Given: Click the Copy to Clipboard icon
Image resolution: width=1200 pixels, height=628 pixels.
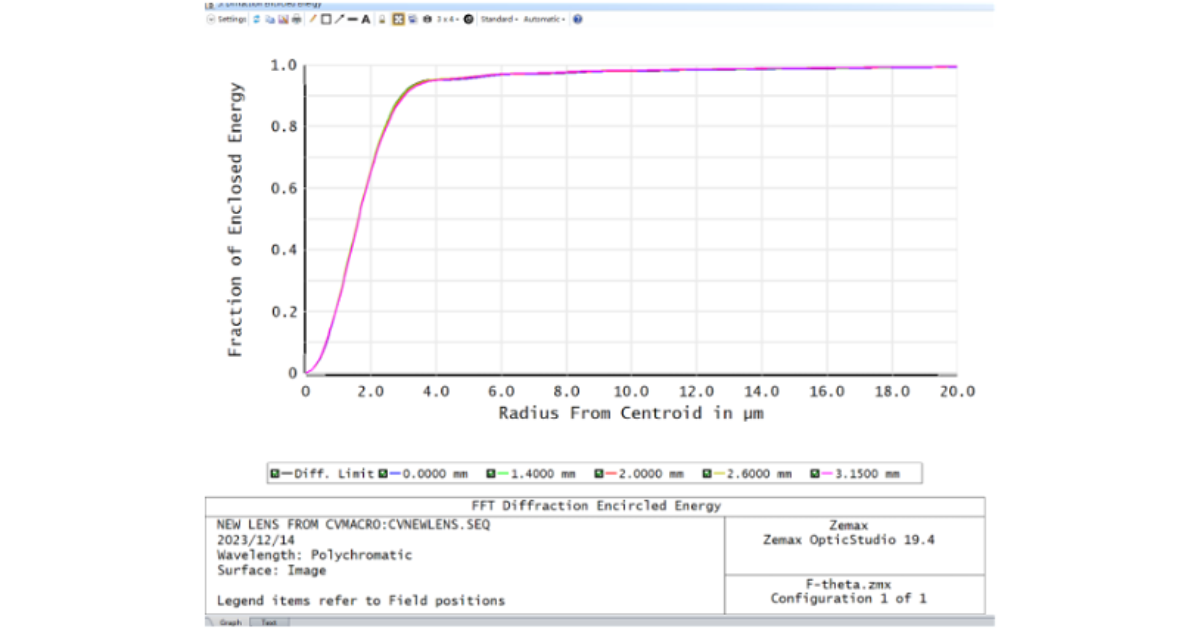Looking at the screenshot, I should (270, 17).
